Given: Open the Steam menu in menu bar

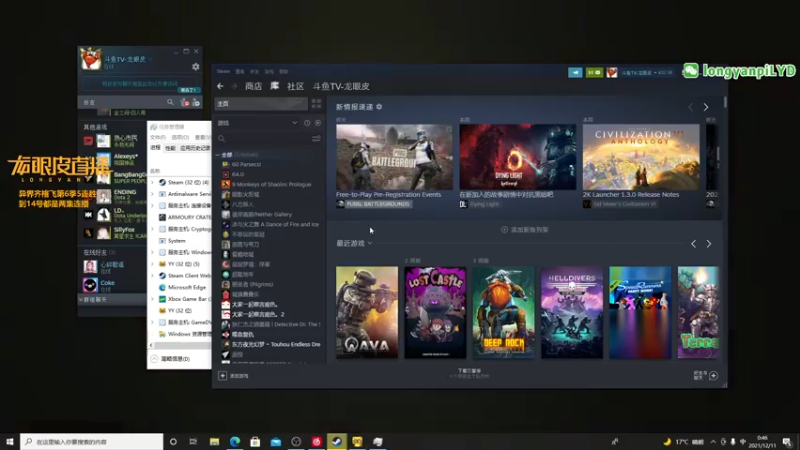Looking at the screenshot, I should pos(223,71).
